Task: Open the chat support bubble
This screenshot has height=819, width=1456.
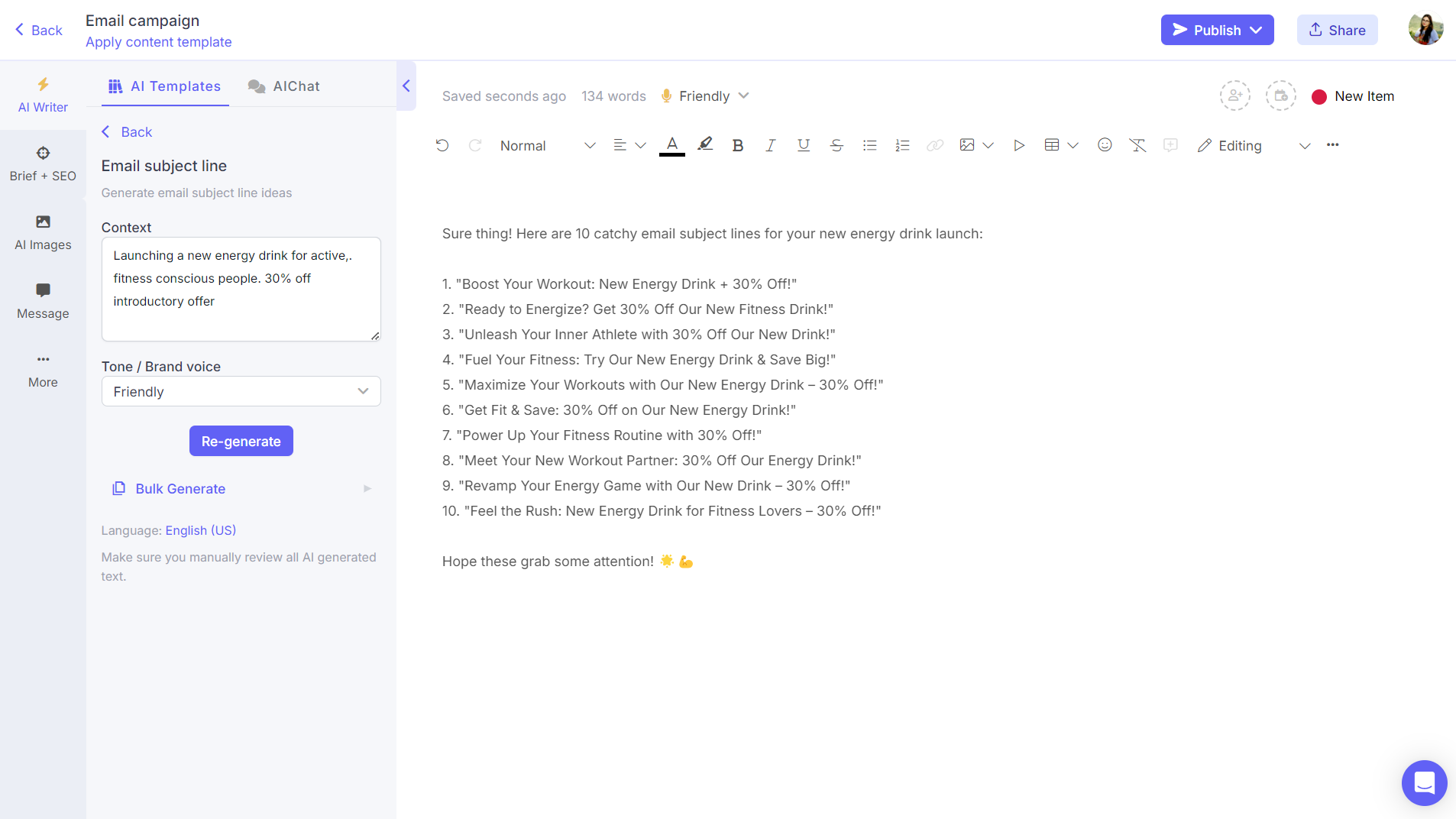Action: (1424, 783)
